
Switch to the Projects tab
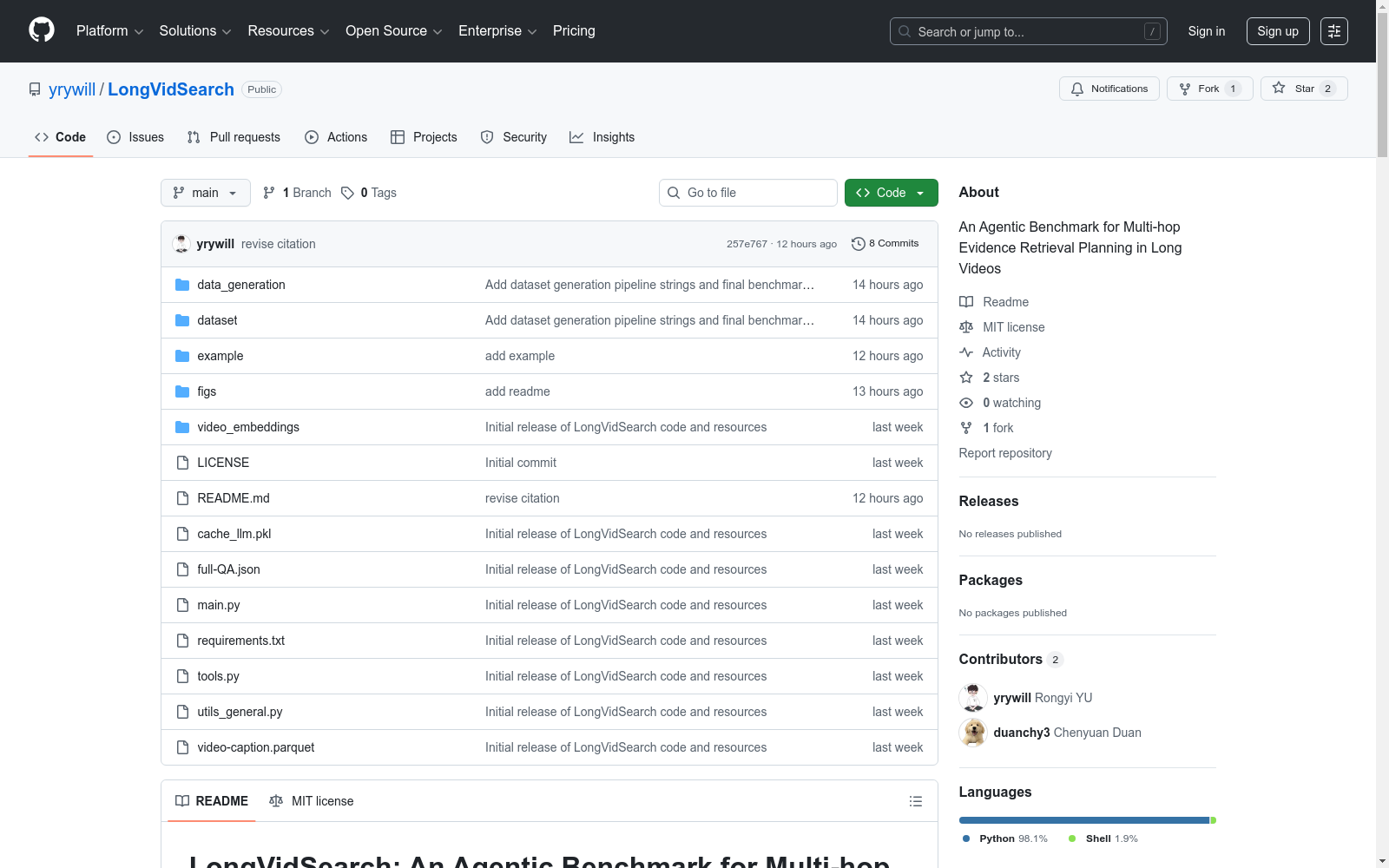424,137
